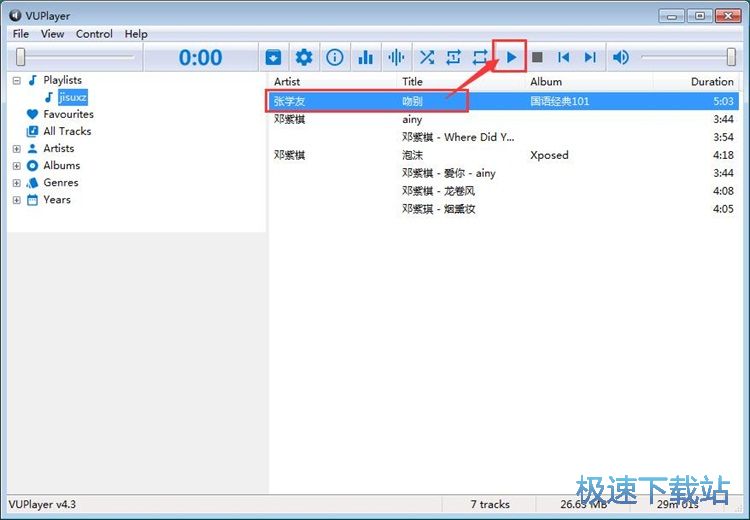
Task: Toggle repeat playlist mode
Action: tap(480, 57)
